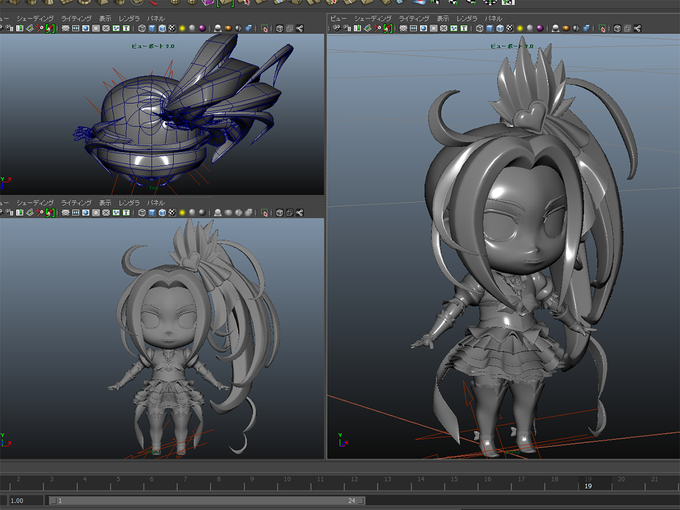Toggle wireframe on shaded in right viewport
The height and width of the screenshot is (510, 680).
coord(500,28)
